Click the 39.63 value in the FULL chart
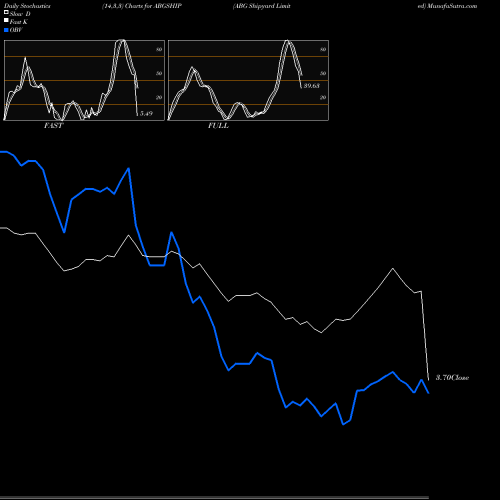The width and height of the screenshot is (500, 500). 312,86
